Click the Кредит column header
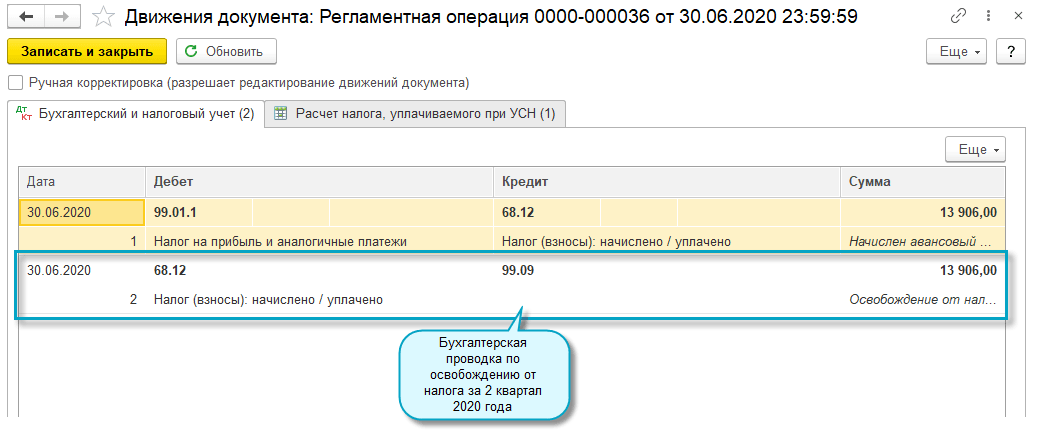 (666, 182)
